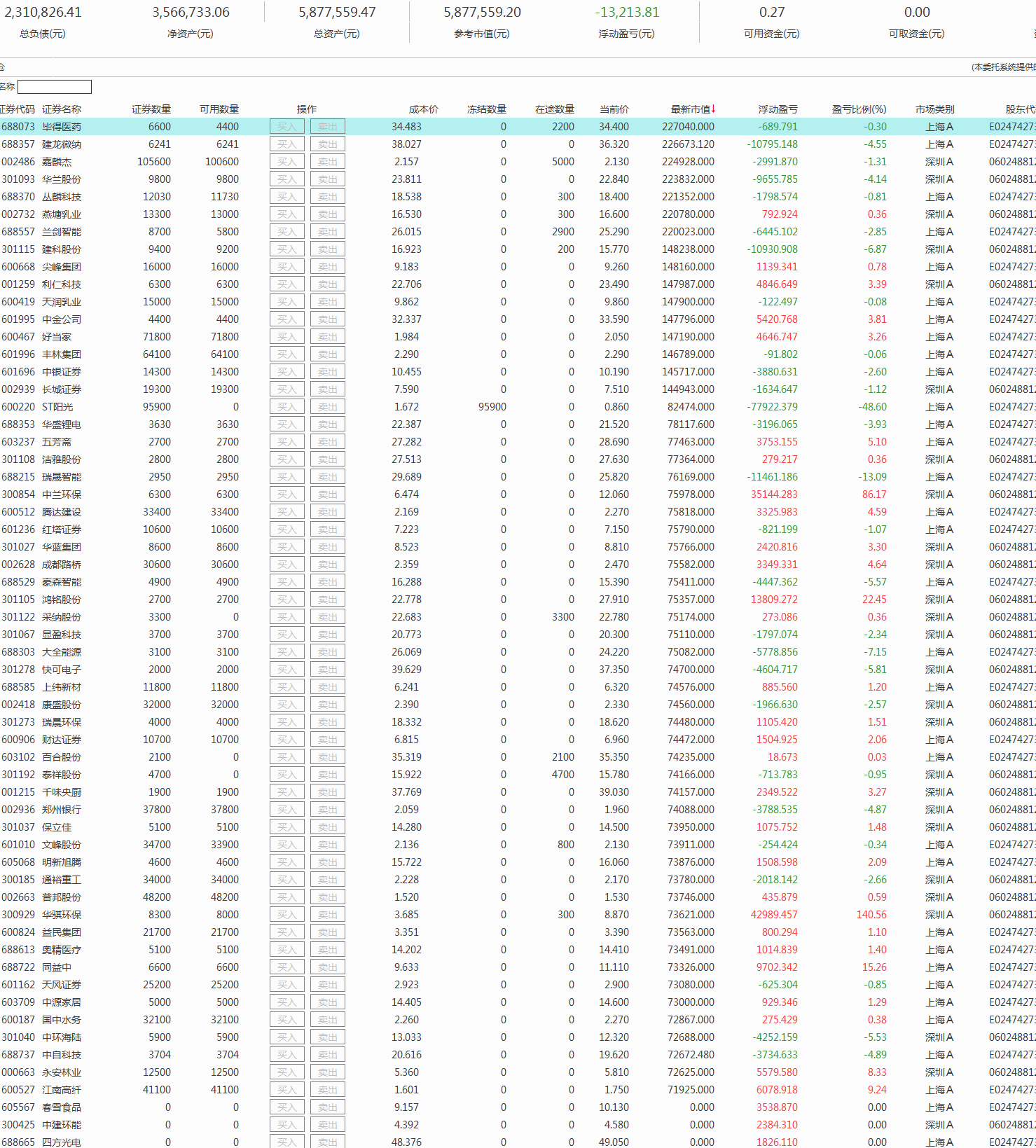Click 卖出 button for 瑞晟智能

tap(328, 477)
